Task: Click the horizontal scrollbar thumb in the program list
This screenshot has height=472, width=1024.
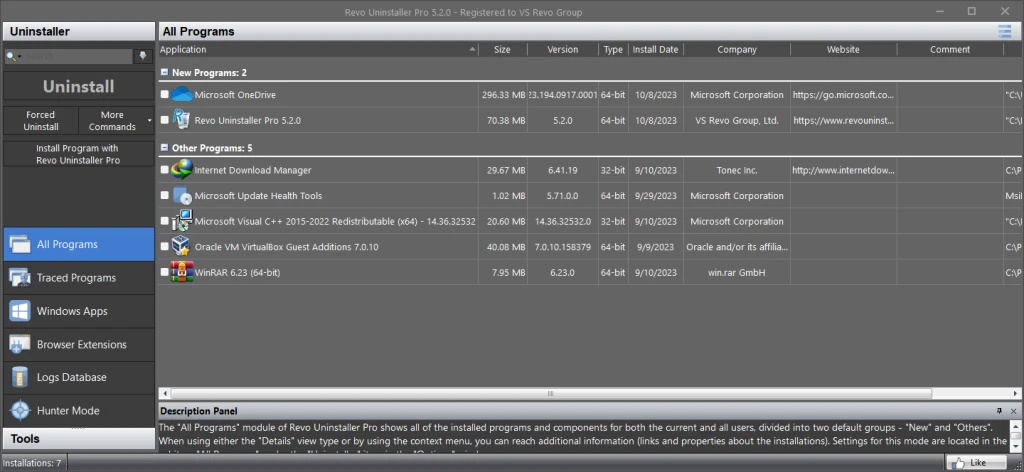Action: tap(550, 394)
